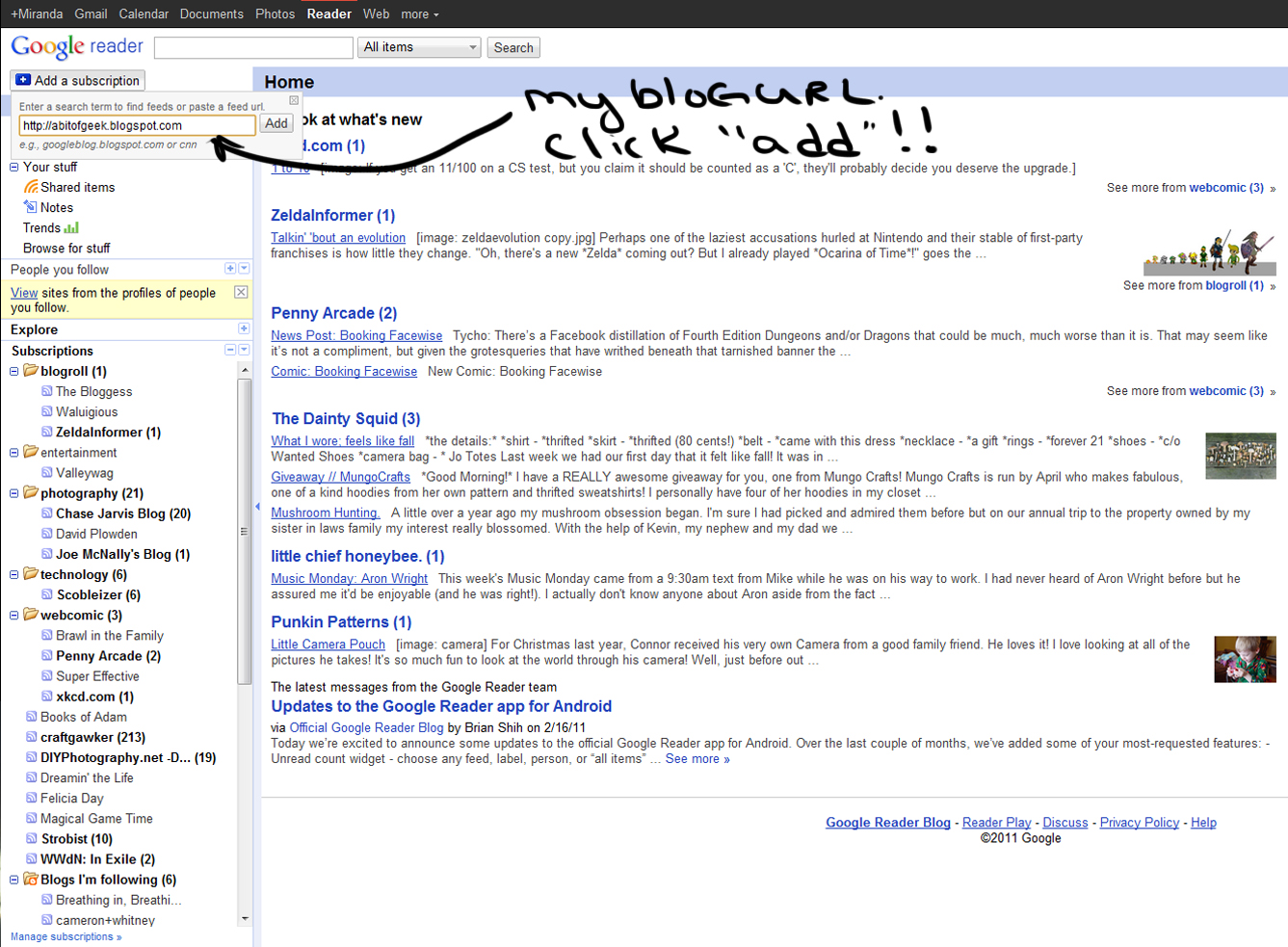Open Calendar from the top bar
This screenshot has height=947, width=1288.
144,13
